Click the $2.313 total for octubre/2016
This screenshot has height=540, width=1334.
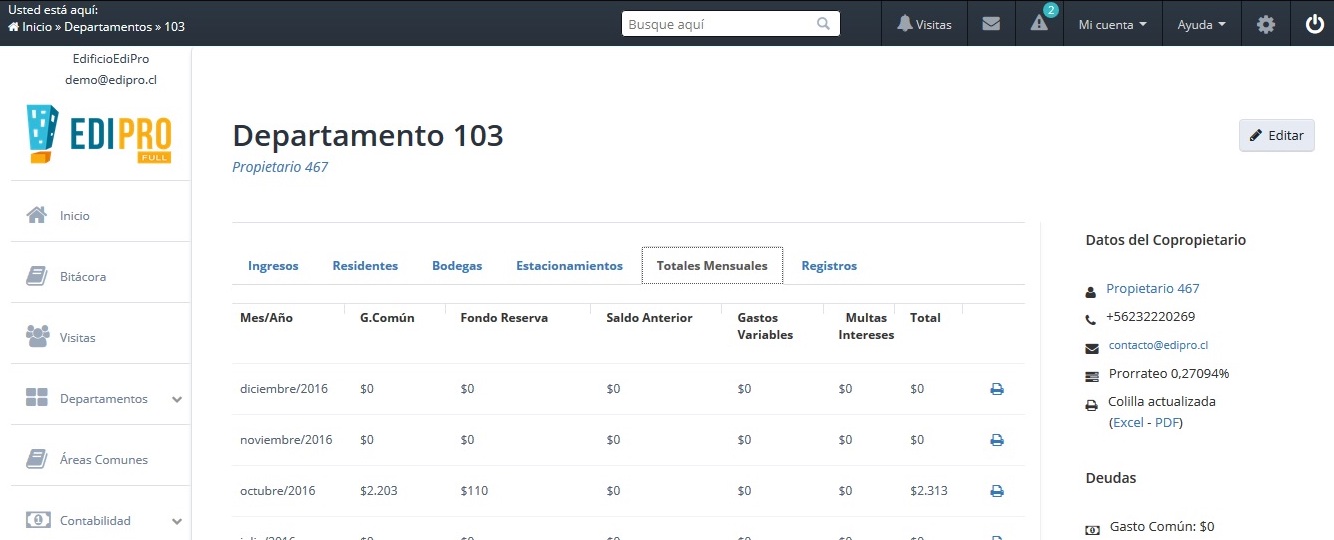click(929, 491)
